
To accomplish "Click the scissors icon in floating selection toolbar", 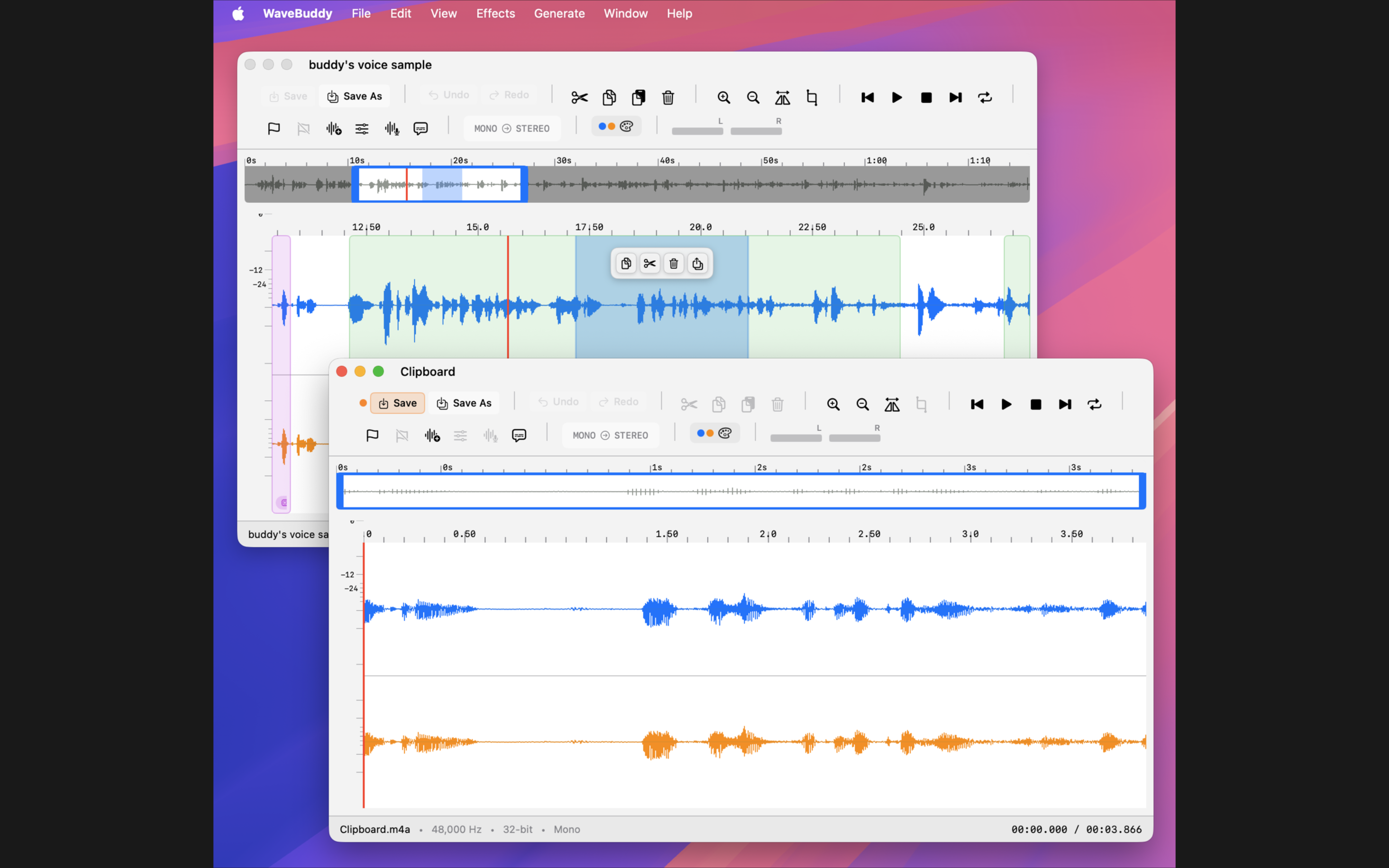I will click(650, 263).
